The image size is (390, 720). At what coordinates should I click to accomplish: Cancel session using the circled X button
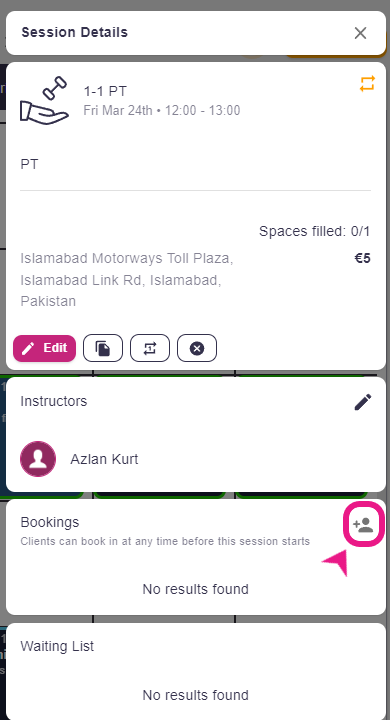coord(197,348)
